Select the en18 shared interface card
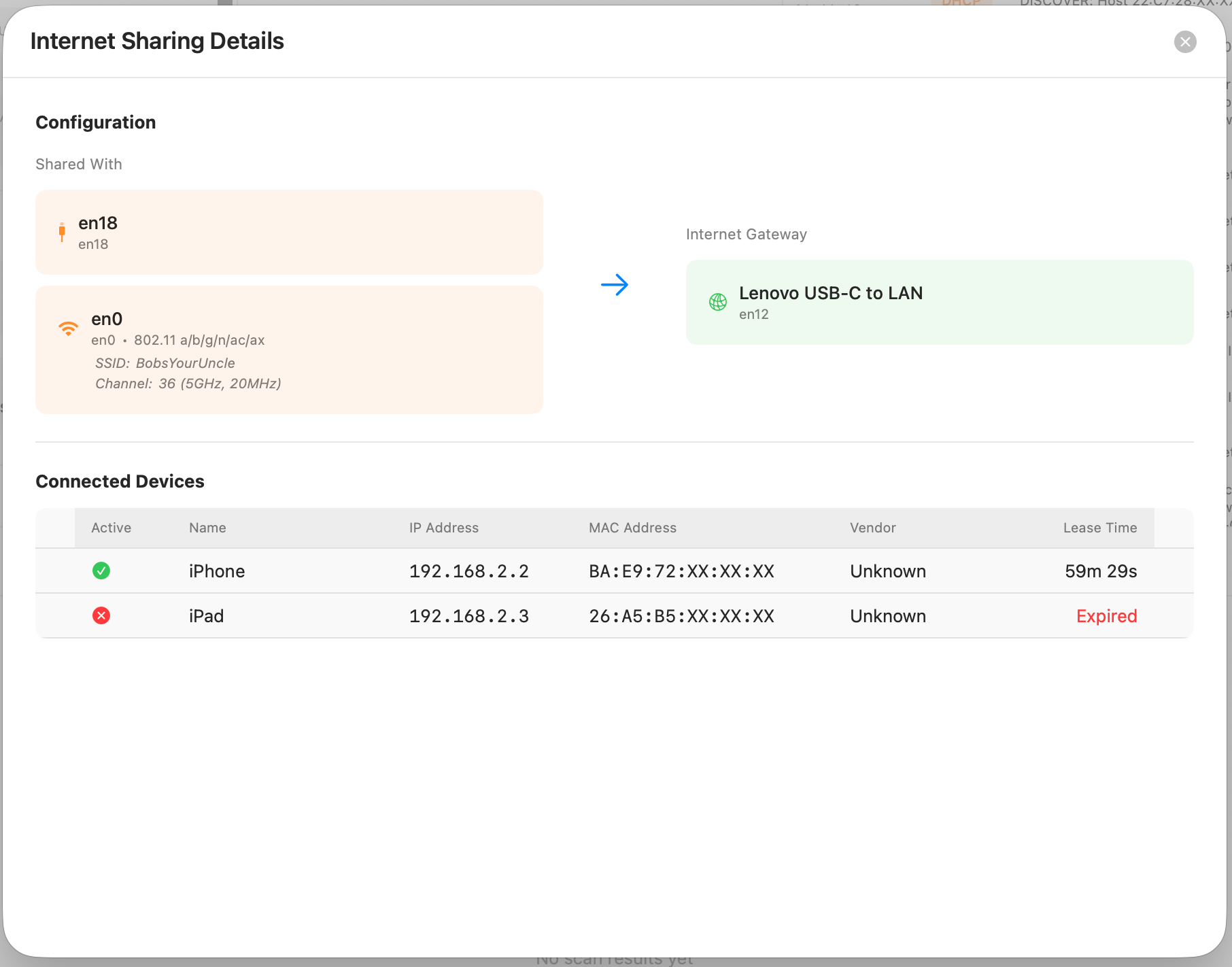The height and width of the screenshot is (967, 1232). click(289, 233)
